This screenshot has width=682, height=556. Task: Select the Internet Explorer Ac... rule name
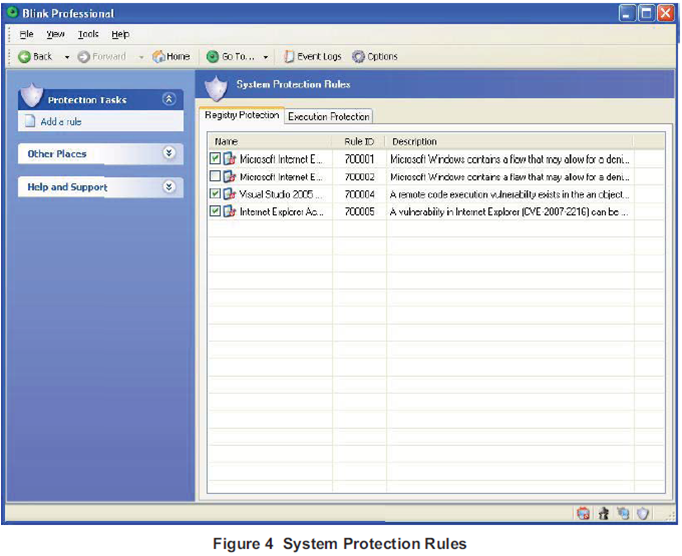coord(281,211)
